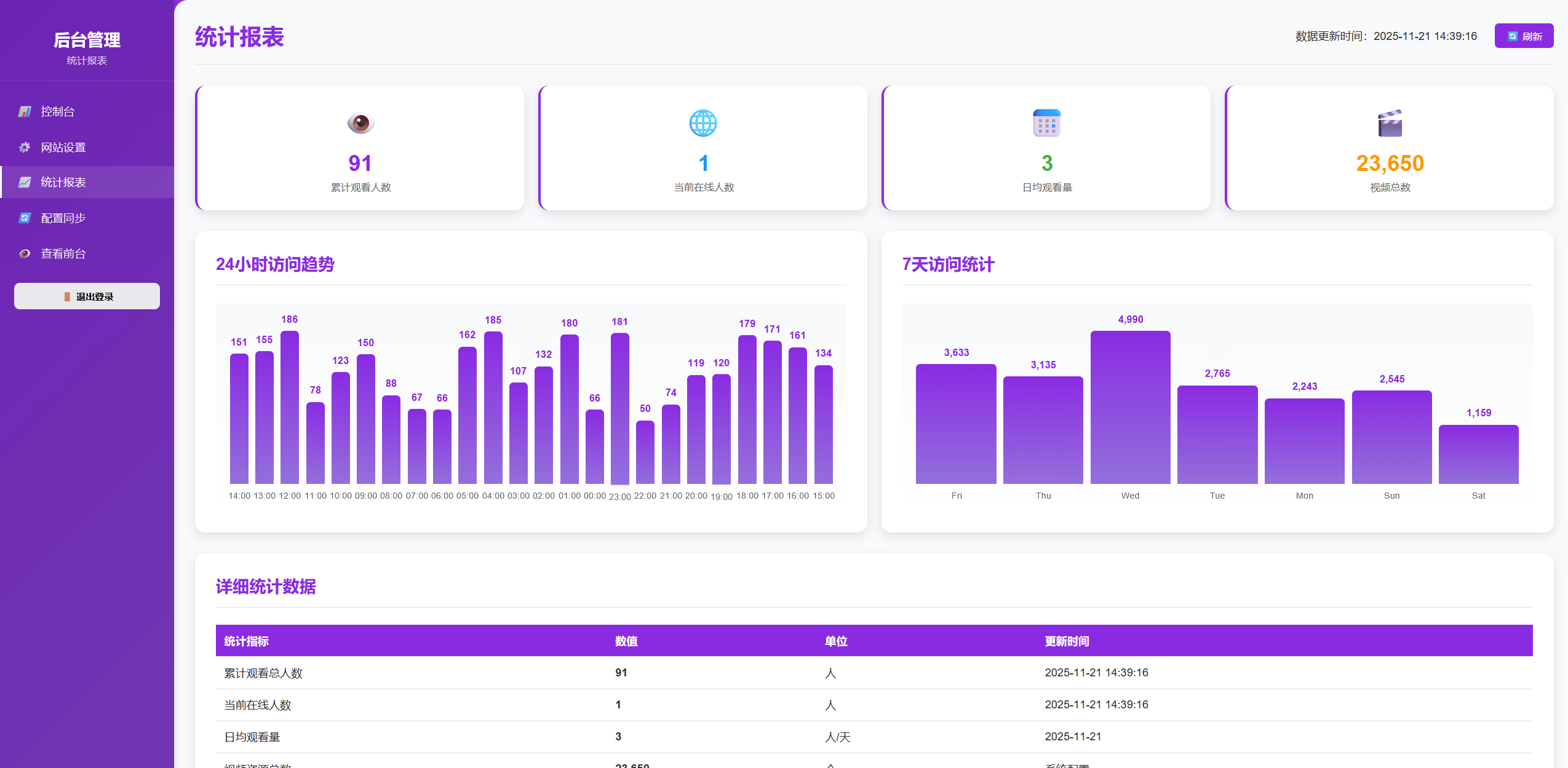
Task: Click the 数值 column header in table
Action: coord(626,641)
